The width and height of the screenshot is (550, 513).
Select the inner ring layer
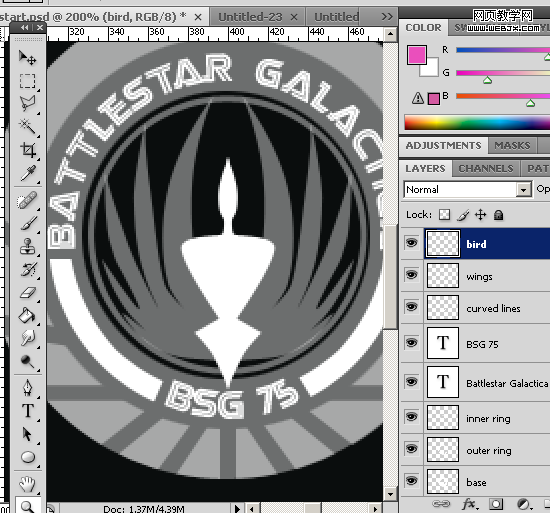coord(475,418)
